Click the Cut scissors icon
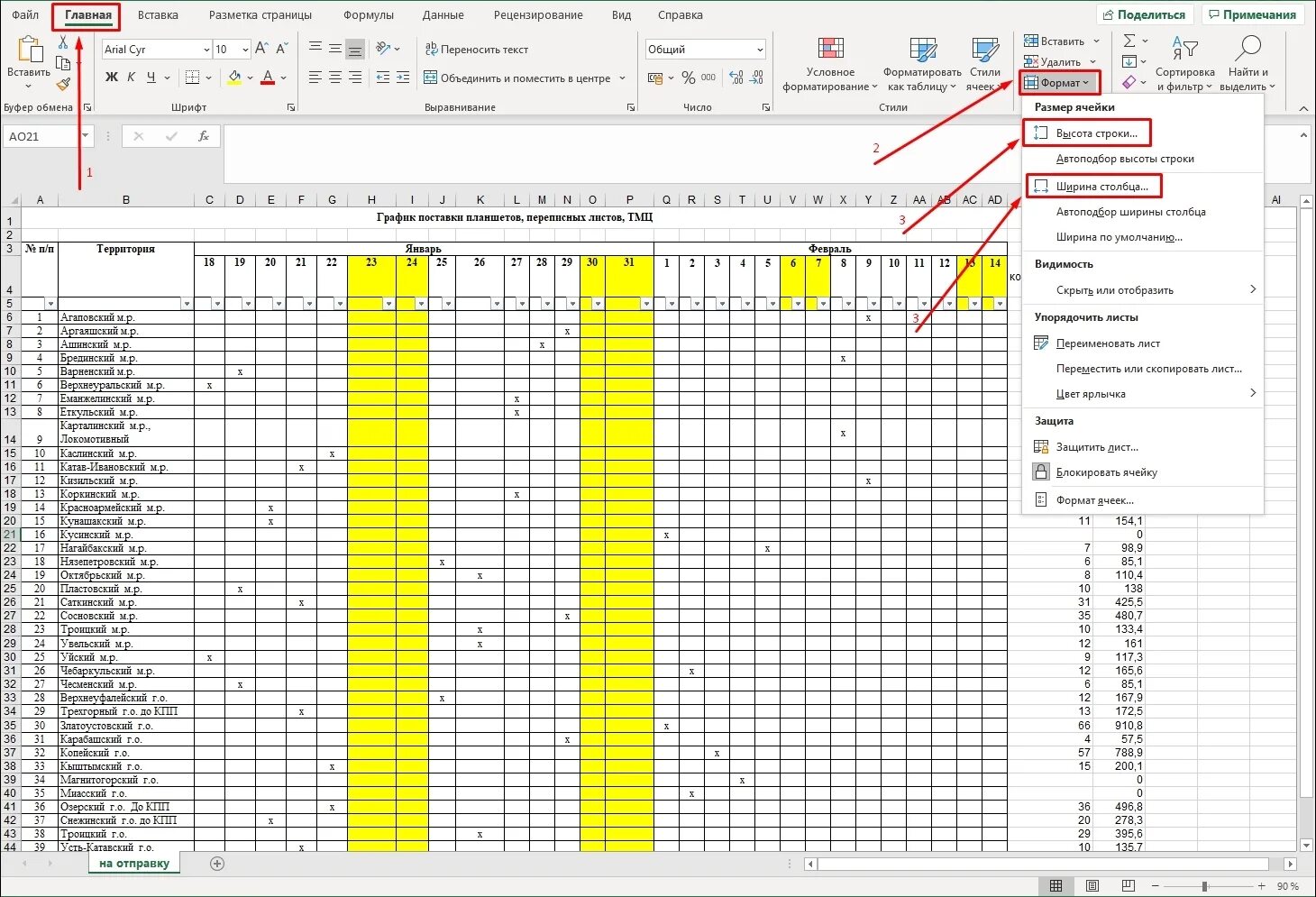The height and width of the screenshot is (897, 1316). 63,42
